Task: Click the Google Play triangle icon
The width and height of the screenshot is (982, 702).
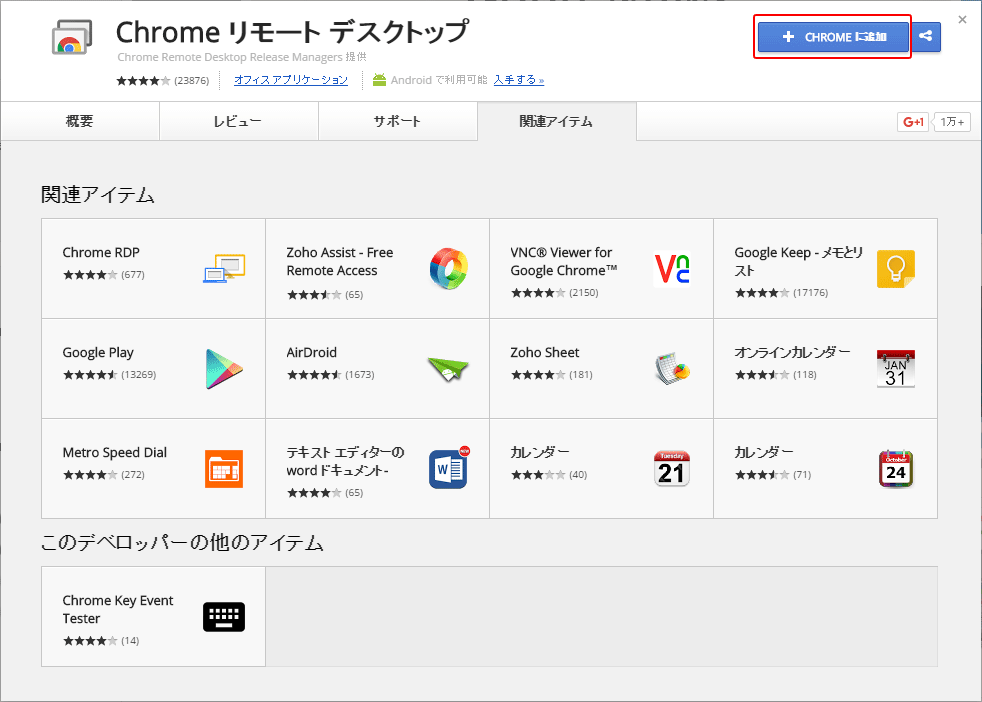Action: [224, 369]
